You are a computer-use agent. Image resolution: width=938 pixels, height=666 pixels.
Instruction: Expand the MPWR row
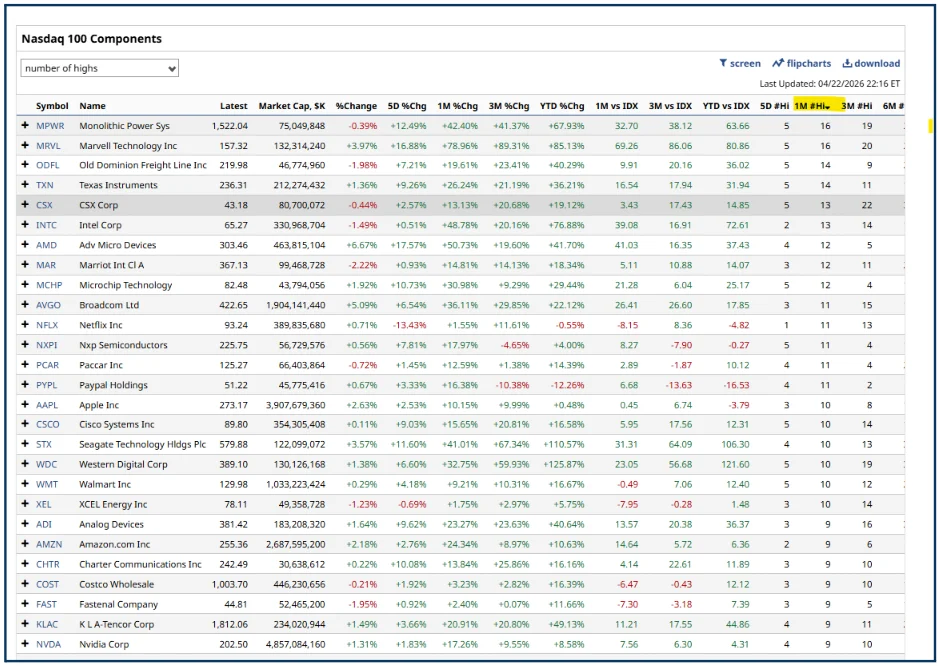coord(25,126)
